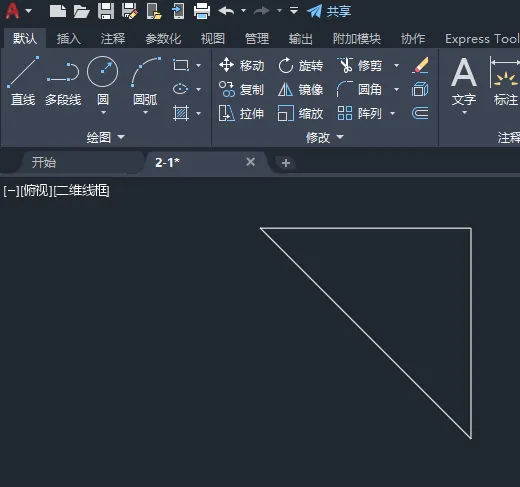The height and width of the screenshot is (487, 520).
Task: Select the 直线 line tool
Action: click(23, 81)
